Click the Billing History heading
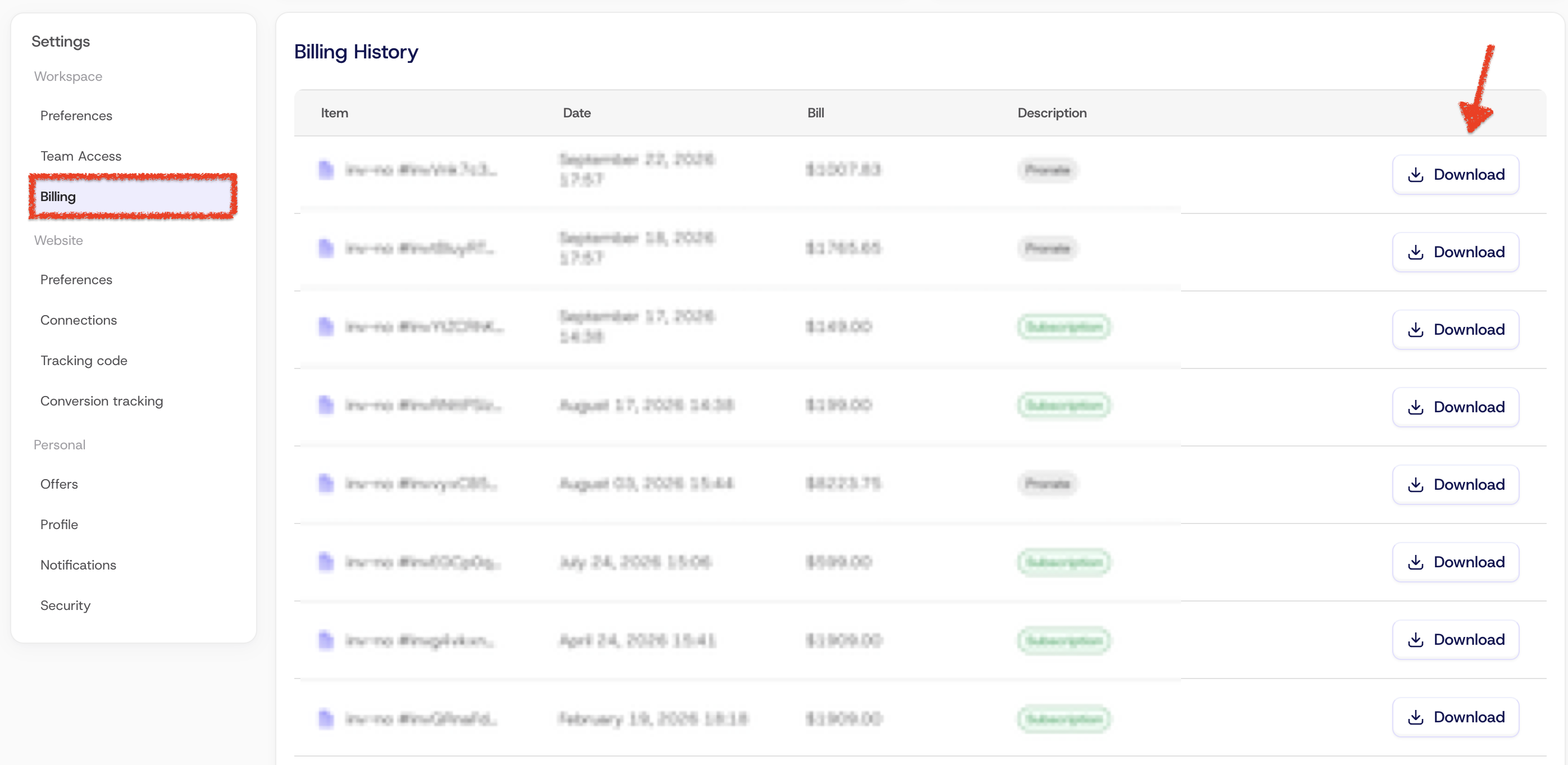1568x765 pixels. [x=356, y=52]
